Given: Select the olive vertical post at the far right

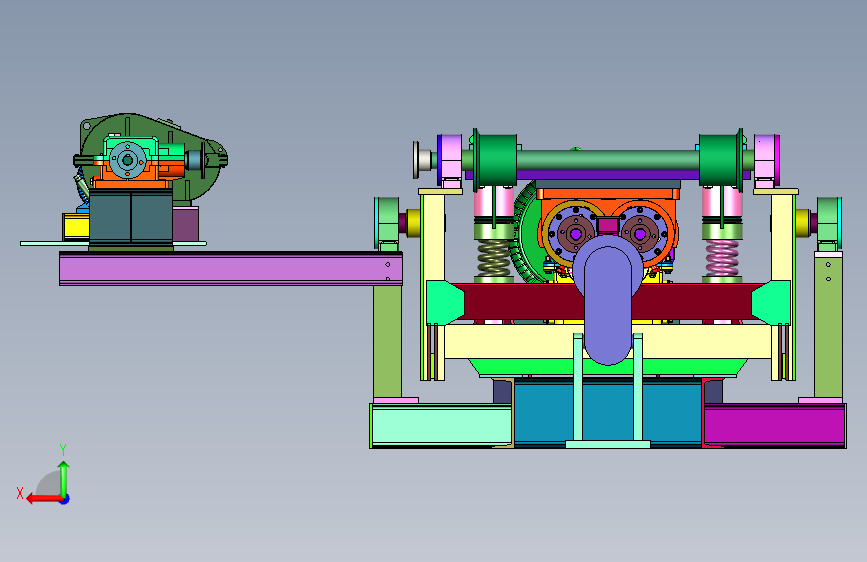Looking at the screenshot, I should pyautogui.click(x=828, y=326).
